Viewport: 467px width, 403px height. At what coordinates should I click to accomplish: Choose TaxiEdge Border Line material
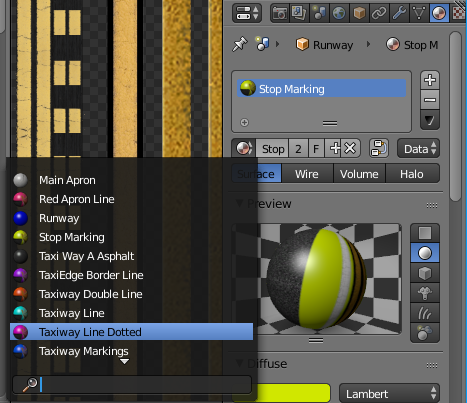pyautogui.click(x=131, y=275)
